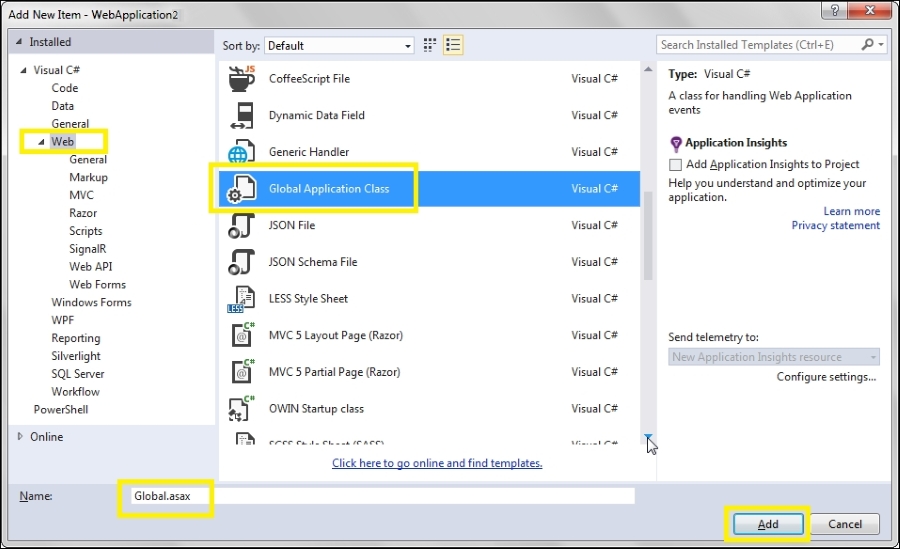Collapse the Installed section
The width and height of the screenshot is (900, 549).
click(x=19, y=41)
